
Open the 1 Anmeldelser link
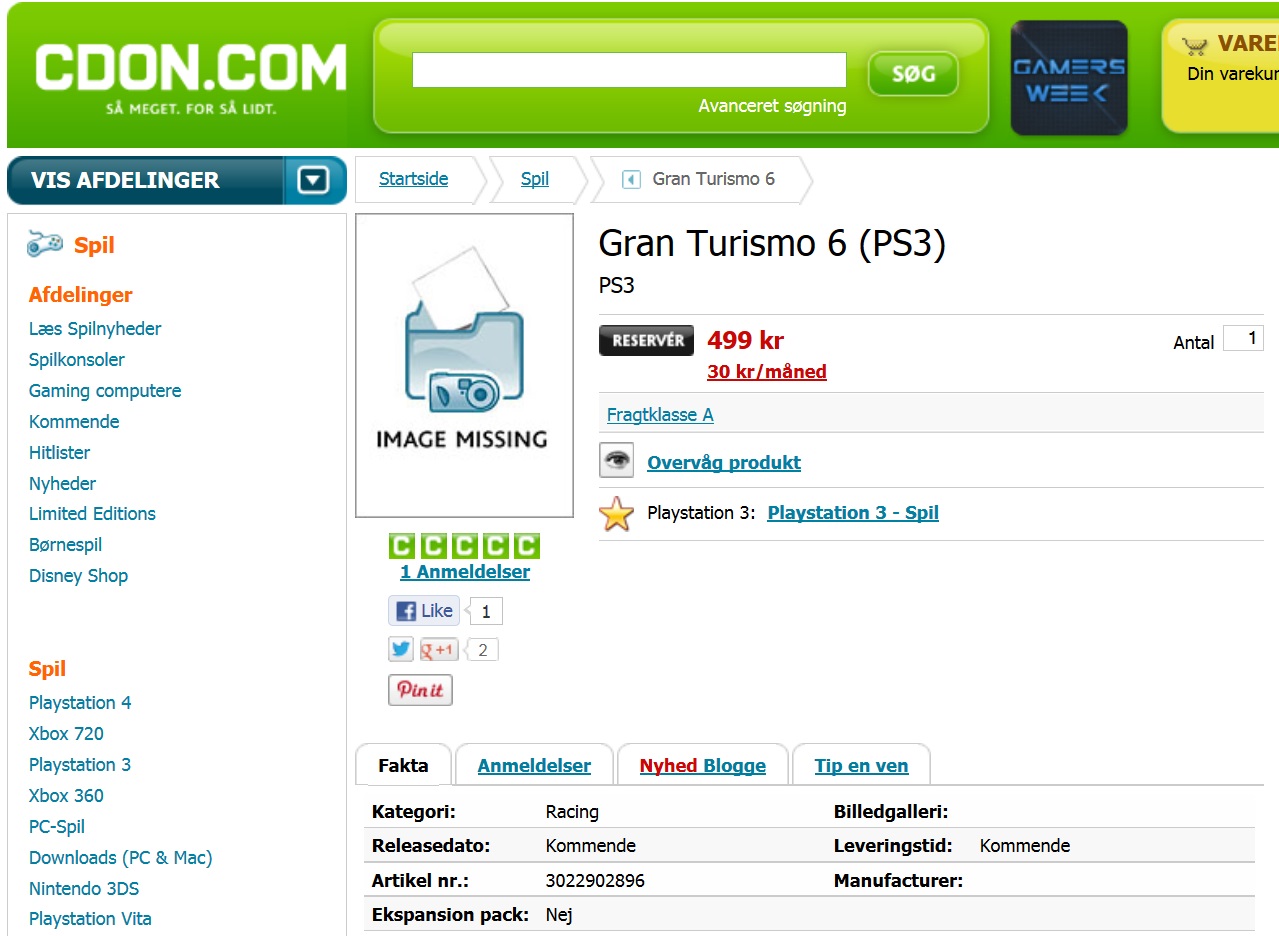pyautogui.click(x=465, y=572)
